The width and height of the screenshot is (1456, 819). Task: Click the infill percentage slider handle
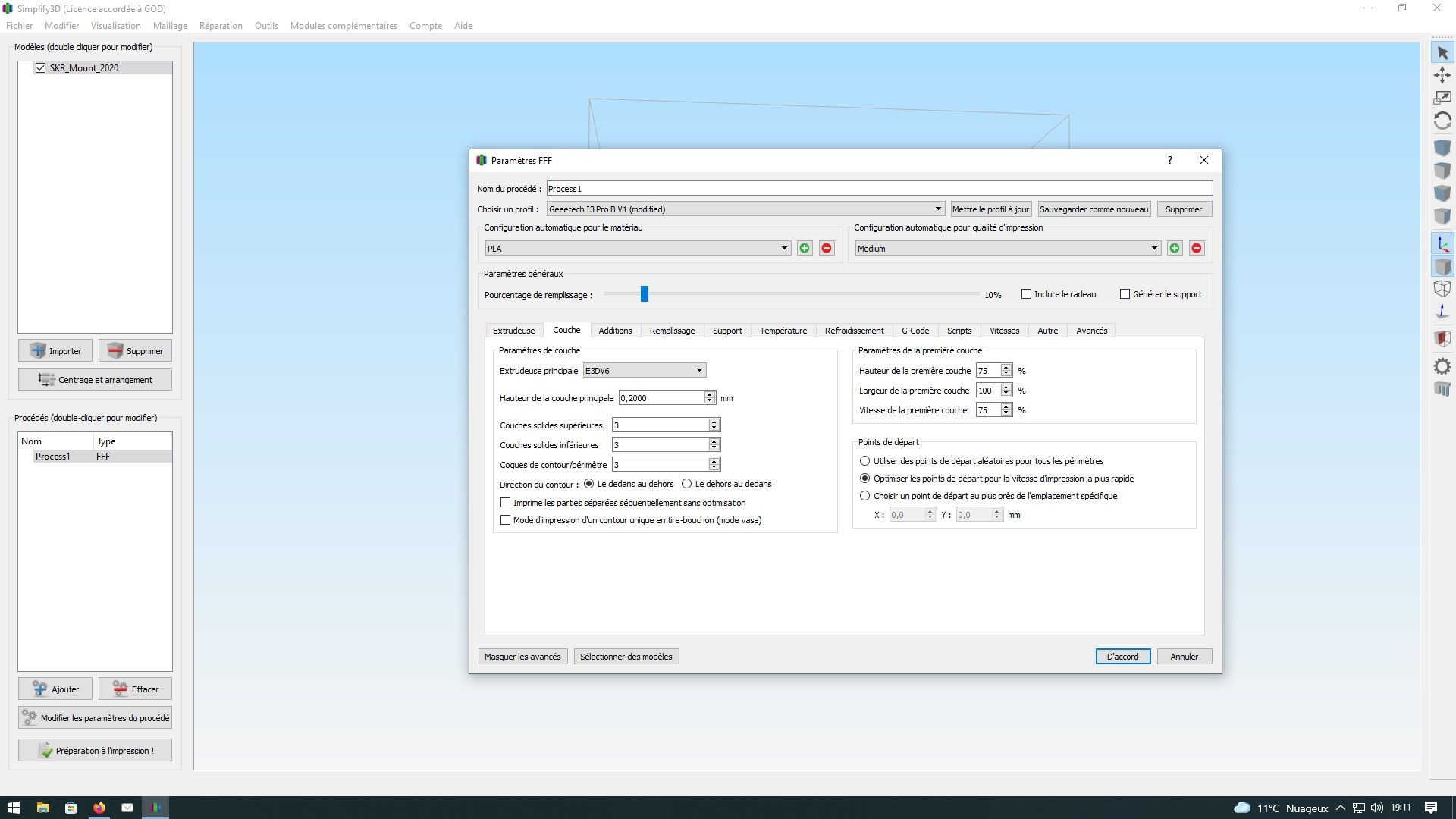tap(645, 294)
